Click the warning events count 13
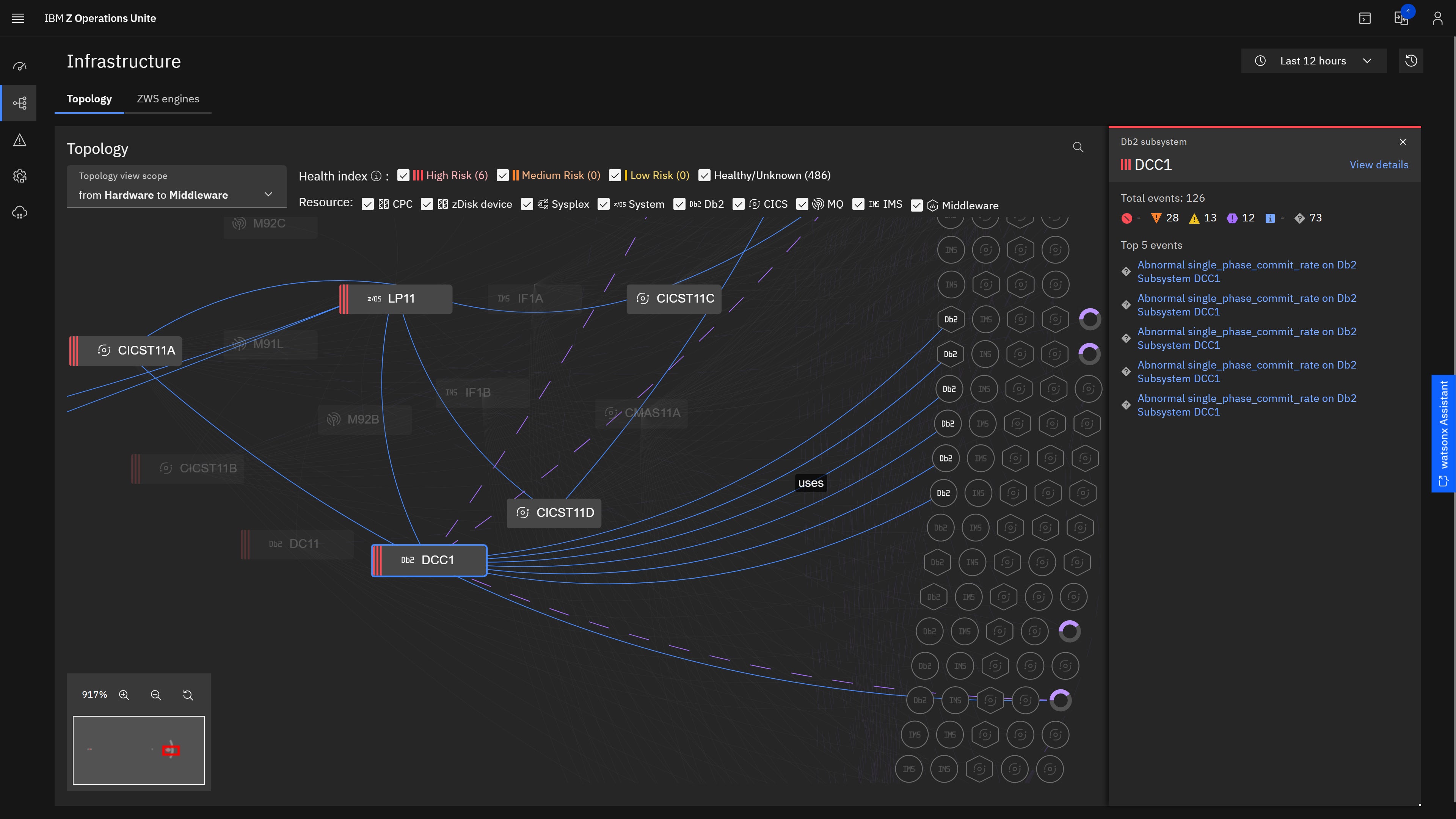The width and height of the screenshot is (1456, 819). click(1210, 218)
